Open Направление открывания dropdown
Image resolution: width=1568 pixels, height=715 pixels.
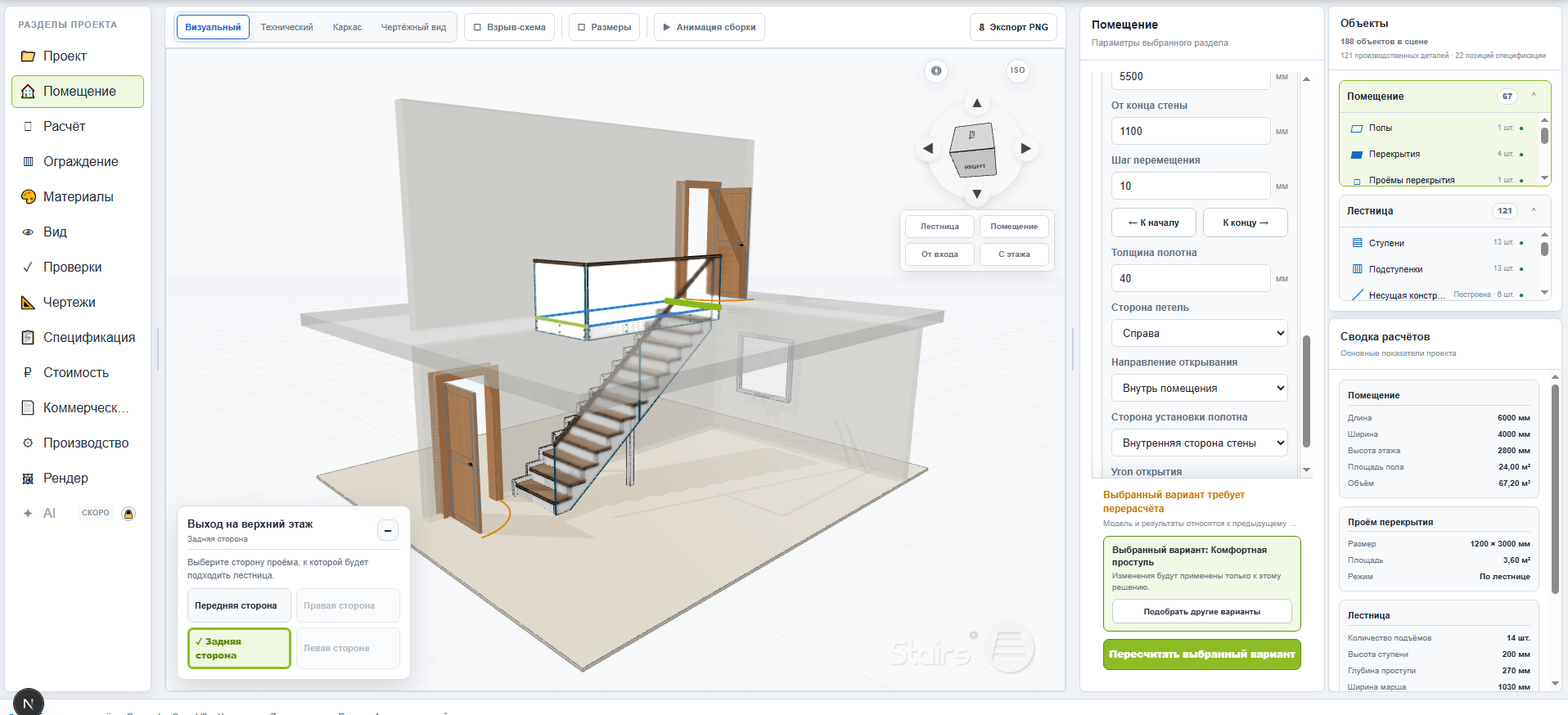point(1199,389)
